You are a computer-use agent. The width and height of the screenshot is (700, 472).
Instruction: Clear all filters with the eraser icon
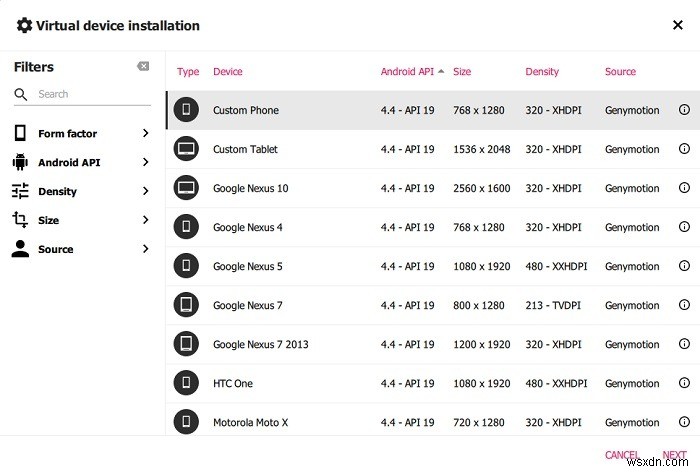pos(143,67)
